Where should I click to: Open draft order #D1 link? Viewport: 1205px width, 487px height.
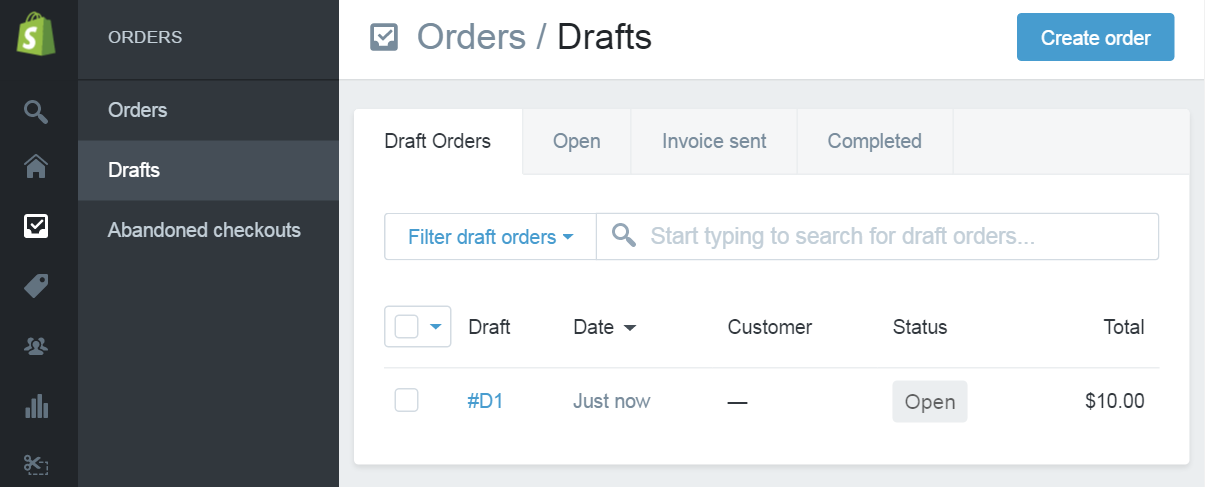[x=485, y=401]
